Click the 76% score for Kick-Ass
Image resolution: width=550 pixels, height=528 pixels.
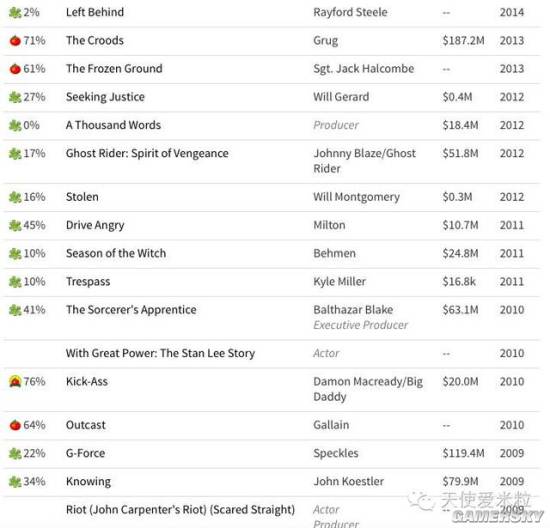click(34, 381)
